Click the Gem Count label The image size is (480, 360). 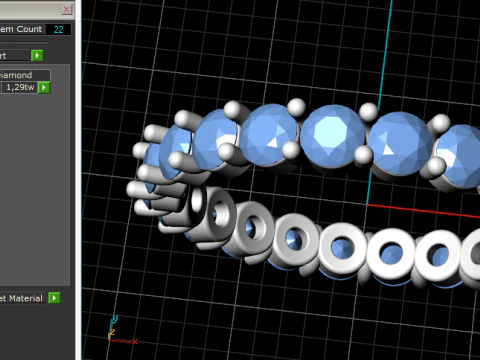coord(21,29)
